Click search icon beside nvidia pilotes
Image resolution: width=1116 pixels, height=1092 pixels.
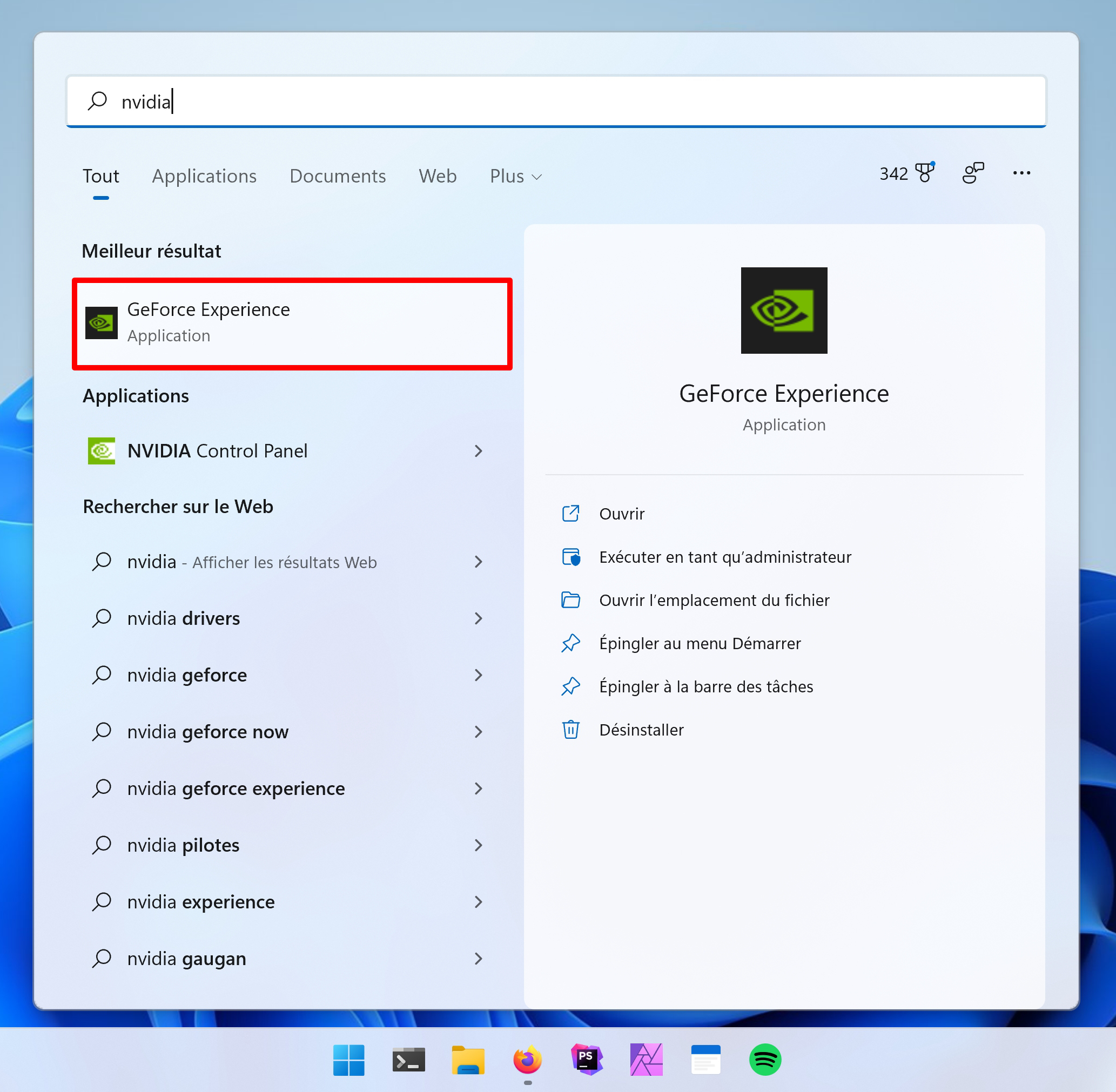[x=102, y=845]
